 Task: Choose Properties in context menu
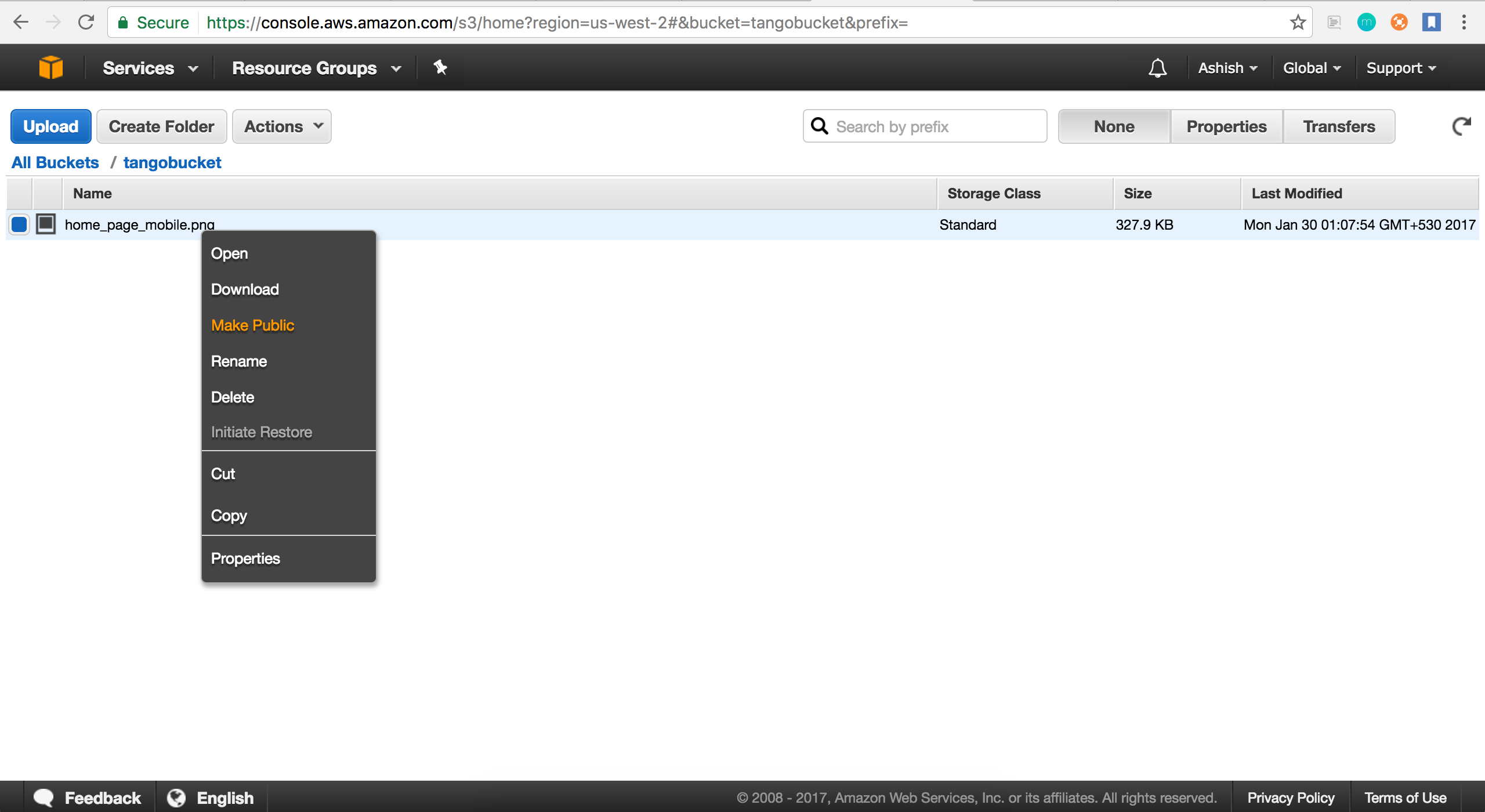tap(288, 559)
